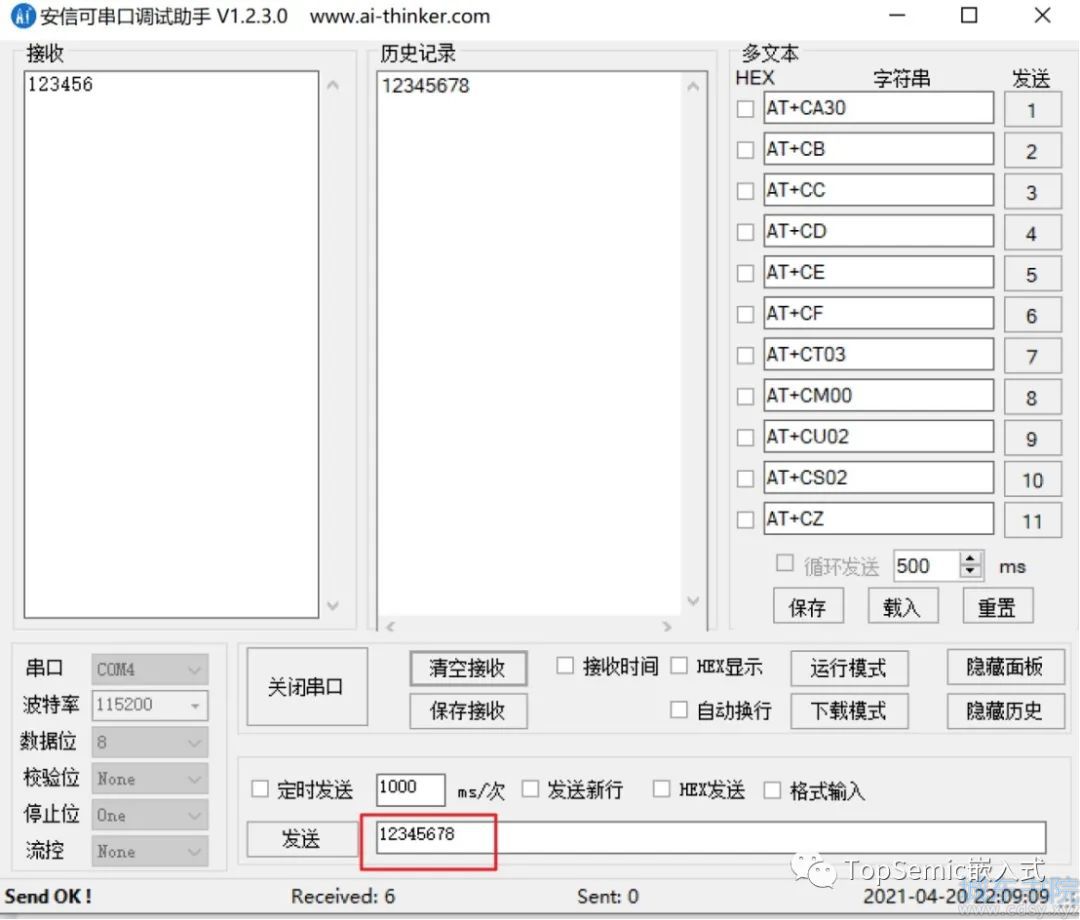
Task: Tick HEX checkbox for AT+CZ row
Action: click(745, 520)
